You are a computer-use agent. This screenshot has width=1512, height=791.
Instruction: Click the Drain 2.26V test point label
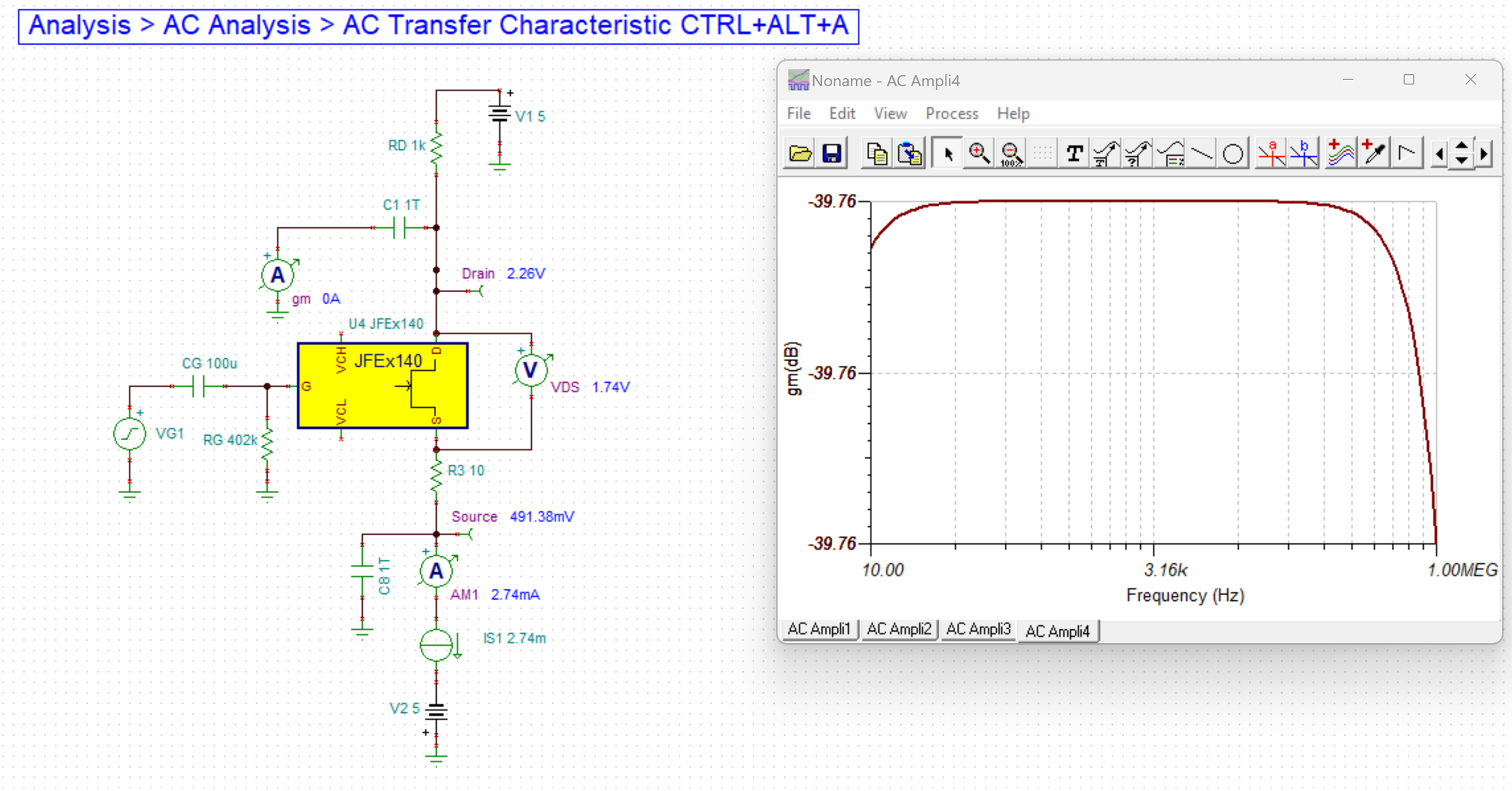click(503, 274)
